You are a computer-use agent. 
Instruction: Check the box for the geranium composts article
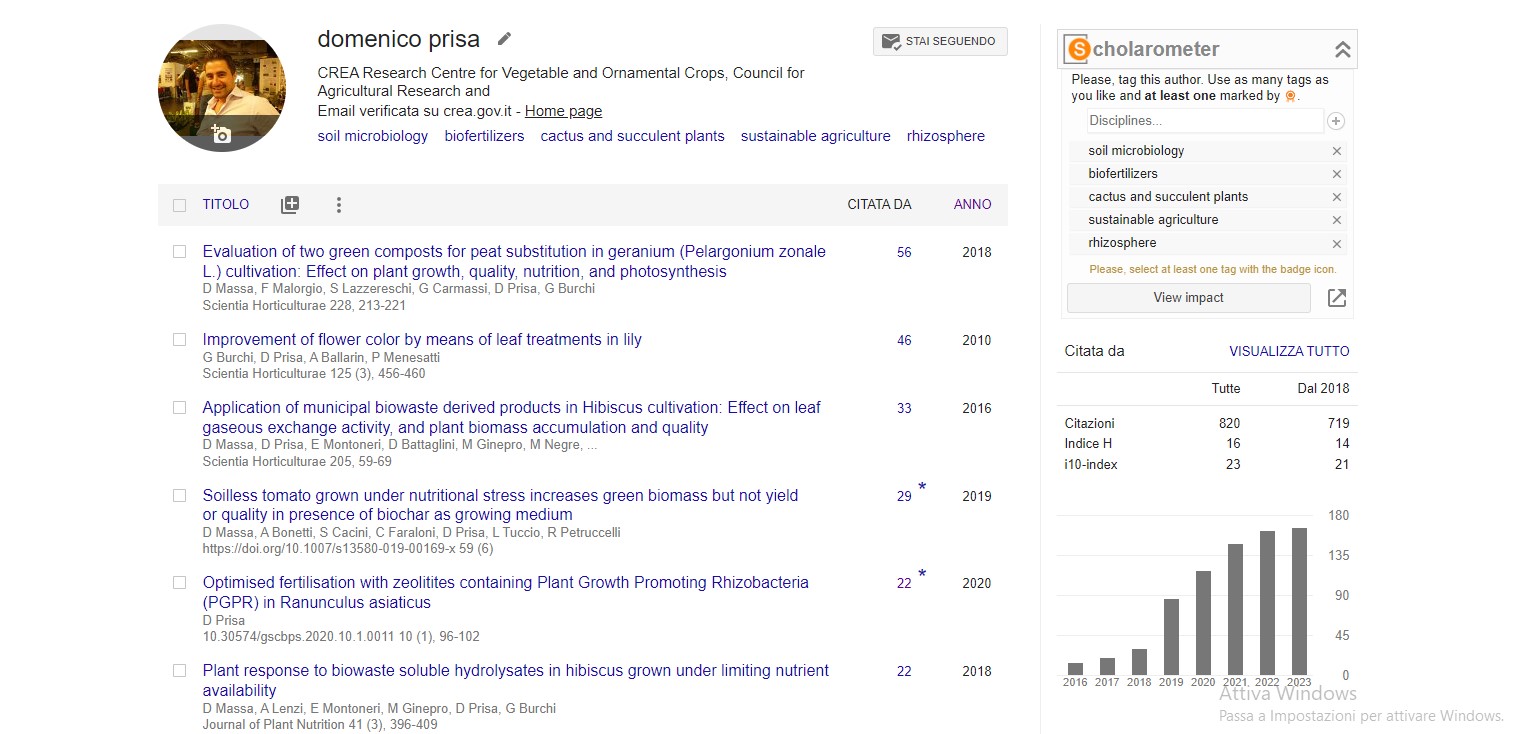coord(180,252)
